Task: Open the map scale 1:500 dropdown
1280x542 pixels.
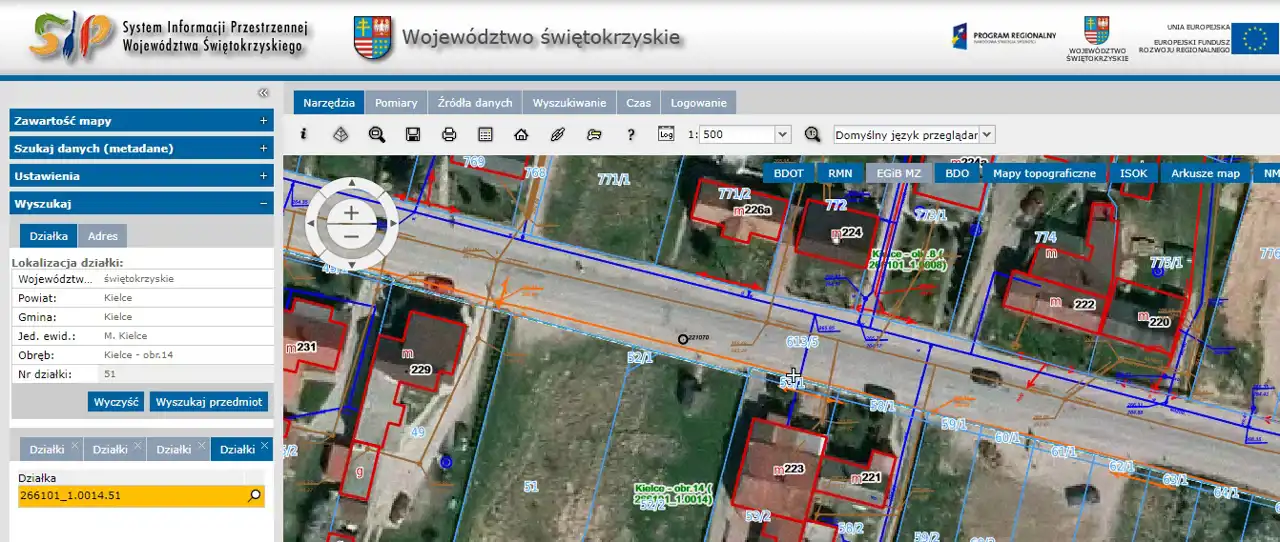Action: 782,134
